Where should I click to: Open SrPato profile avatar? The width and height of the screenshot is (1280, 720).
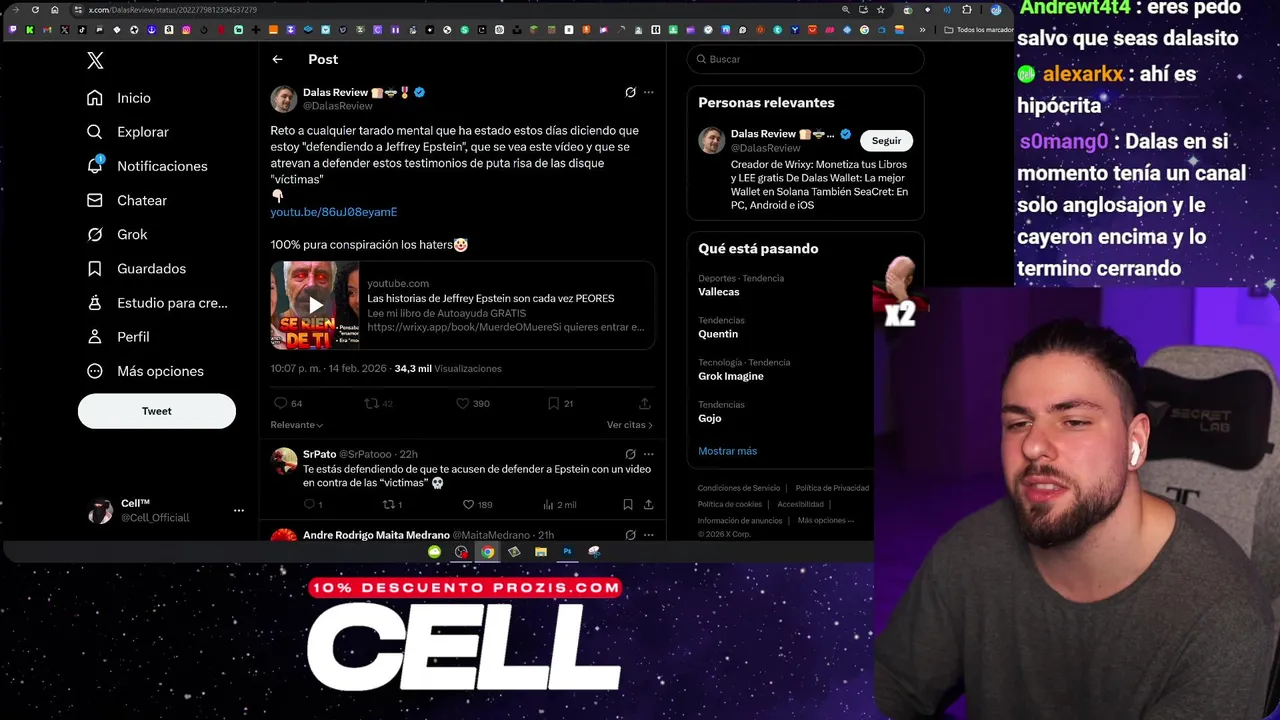coord(284,461)
